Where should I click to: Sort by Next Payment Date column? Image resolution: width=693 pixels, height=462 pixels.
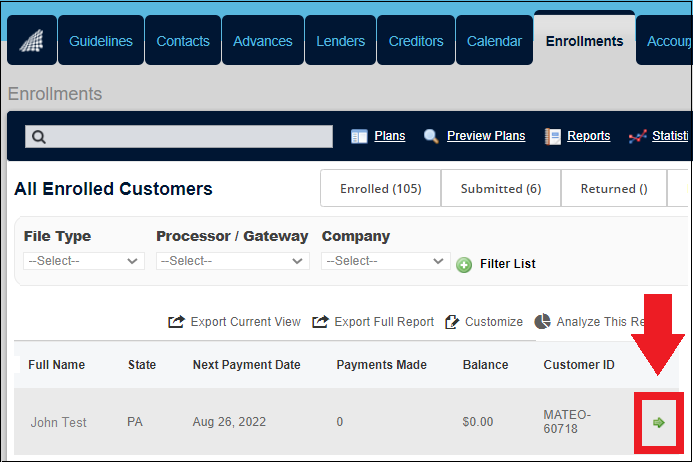tap(246, 365)
